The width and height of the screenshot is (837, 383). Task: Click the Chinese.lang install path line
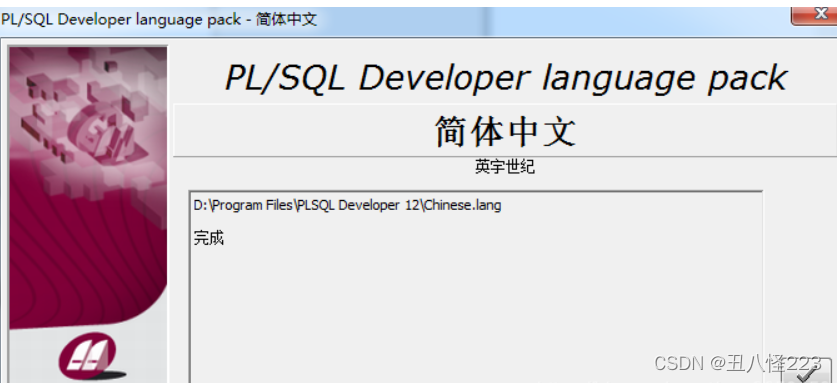(348, 205)
